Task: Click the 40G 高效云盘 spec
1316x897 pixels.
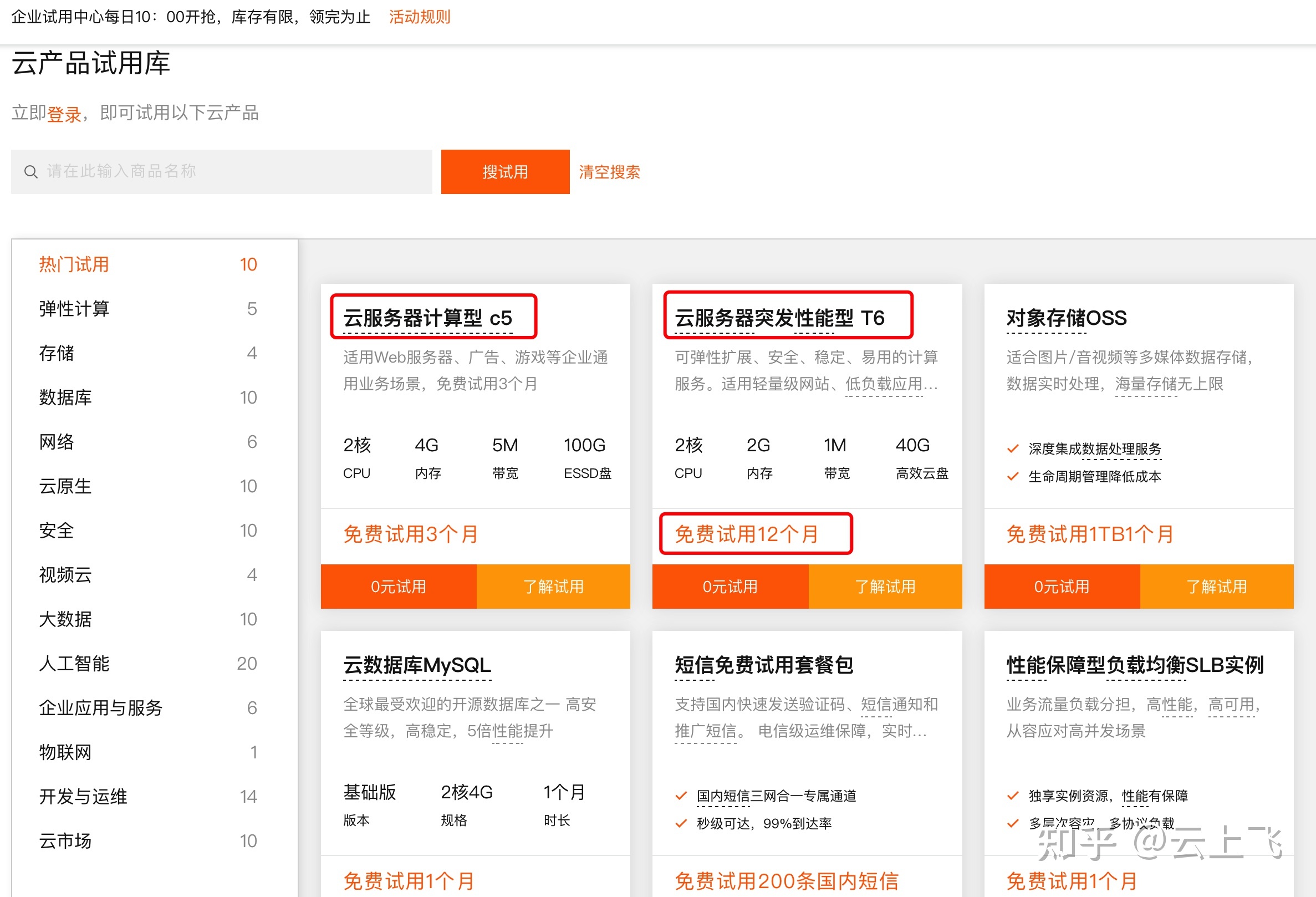Action: point(922,458)
